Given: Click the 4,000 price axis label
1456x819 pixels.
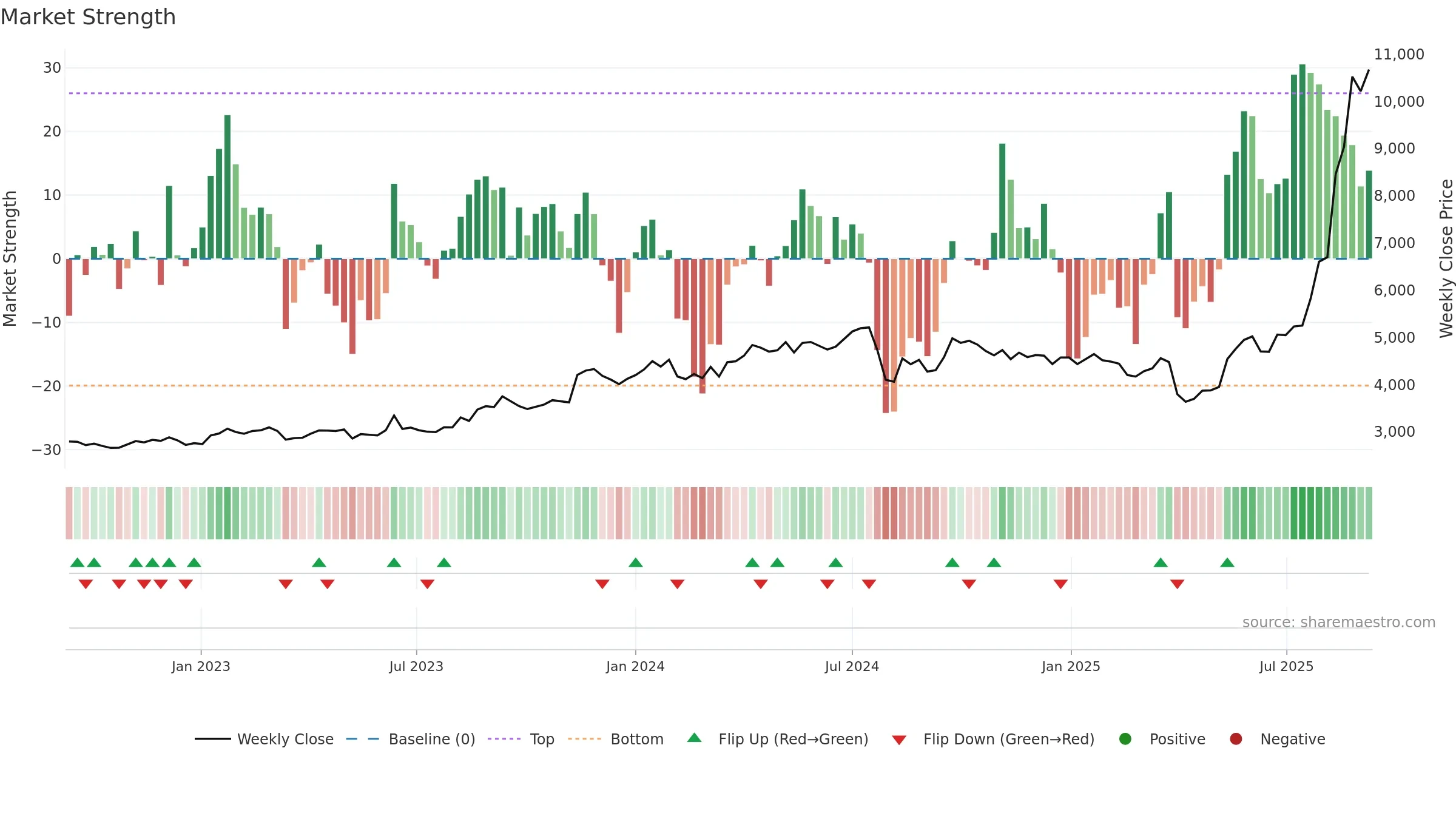Looking at the screenshot, I should click(1394, 385).
